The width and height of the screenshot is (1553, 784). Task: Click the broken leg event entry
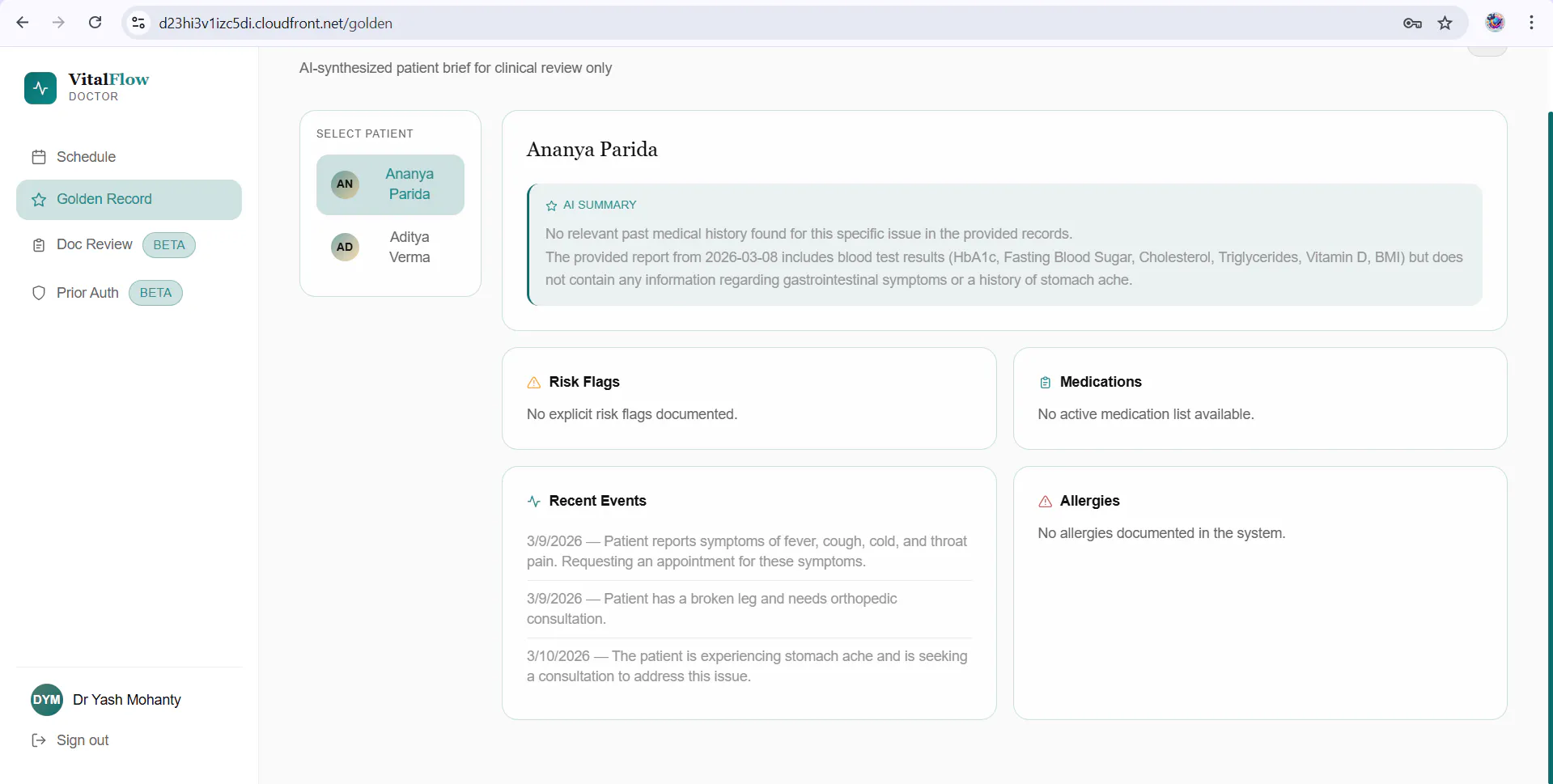coord(749,608)
